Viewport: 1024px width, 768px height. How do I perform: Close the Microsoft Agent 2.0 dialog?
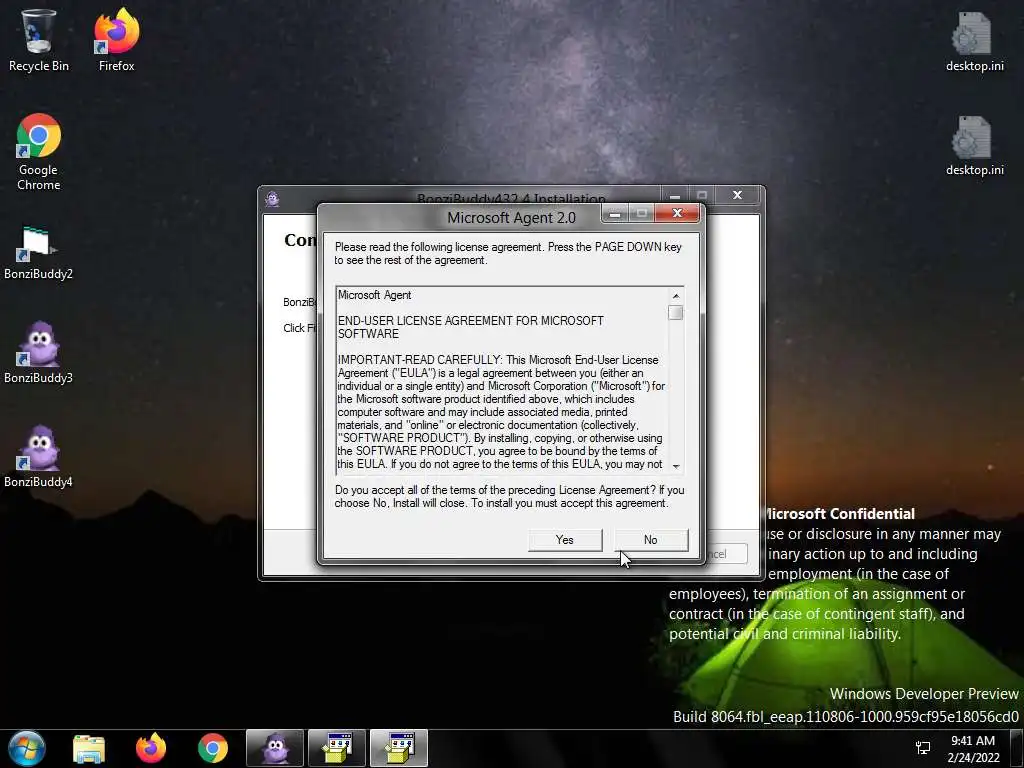(677, 214)
